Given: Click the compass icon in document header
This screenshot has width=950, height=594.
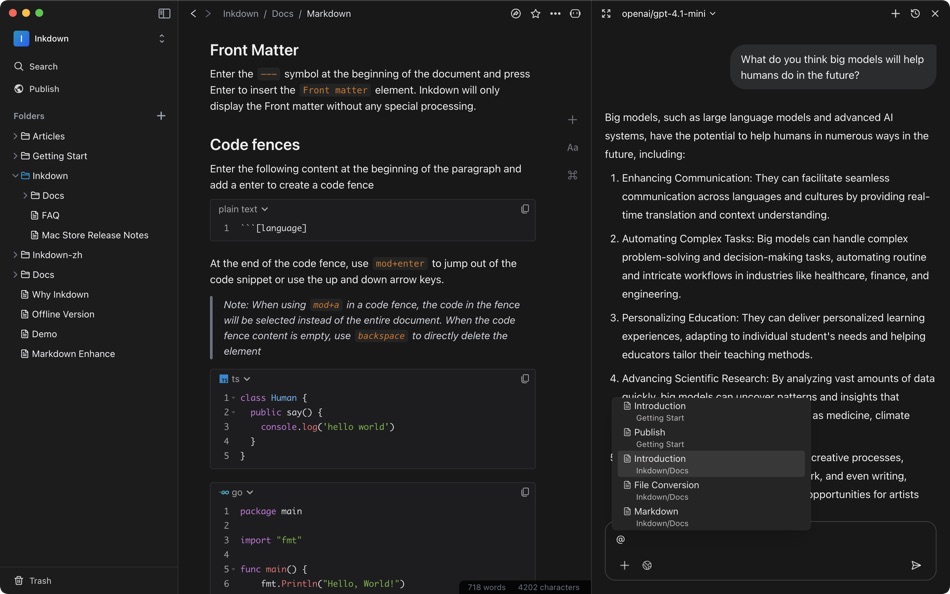Looking at the screenshot, I should [516, 13].
